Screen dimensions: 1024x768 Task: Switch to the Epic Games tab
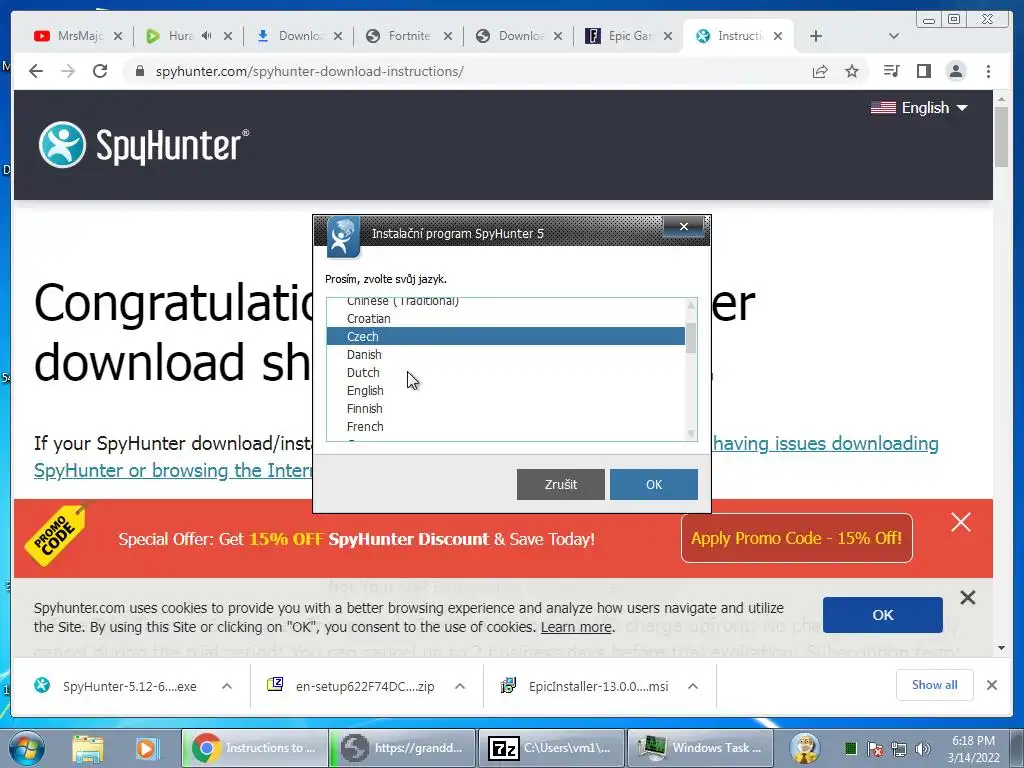[629, 36]
